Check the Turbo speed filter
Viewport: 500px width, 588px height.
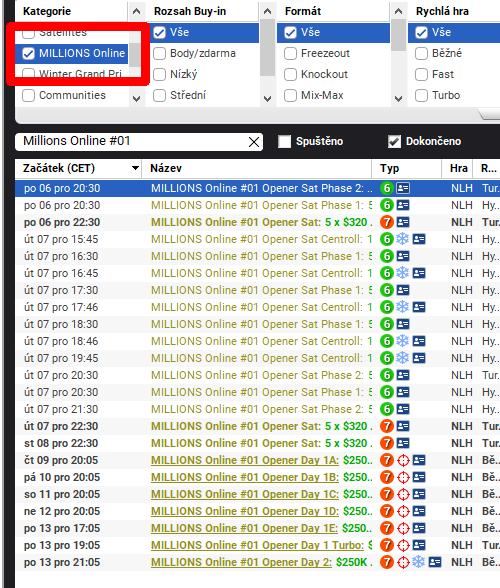click(421, 96)
